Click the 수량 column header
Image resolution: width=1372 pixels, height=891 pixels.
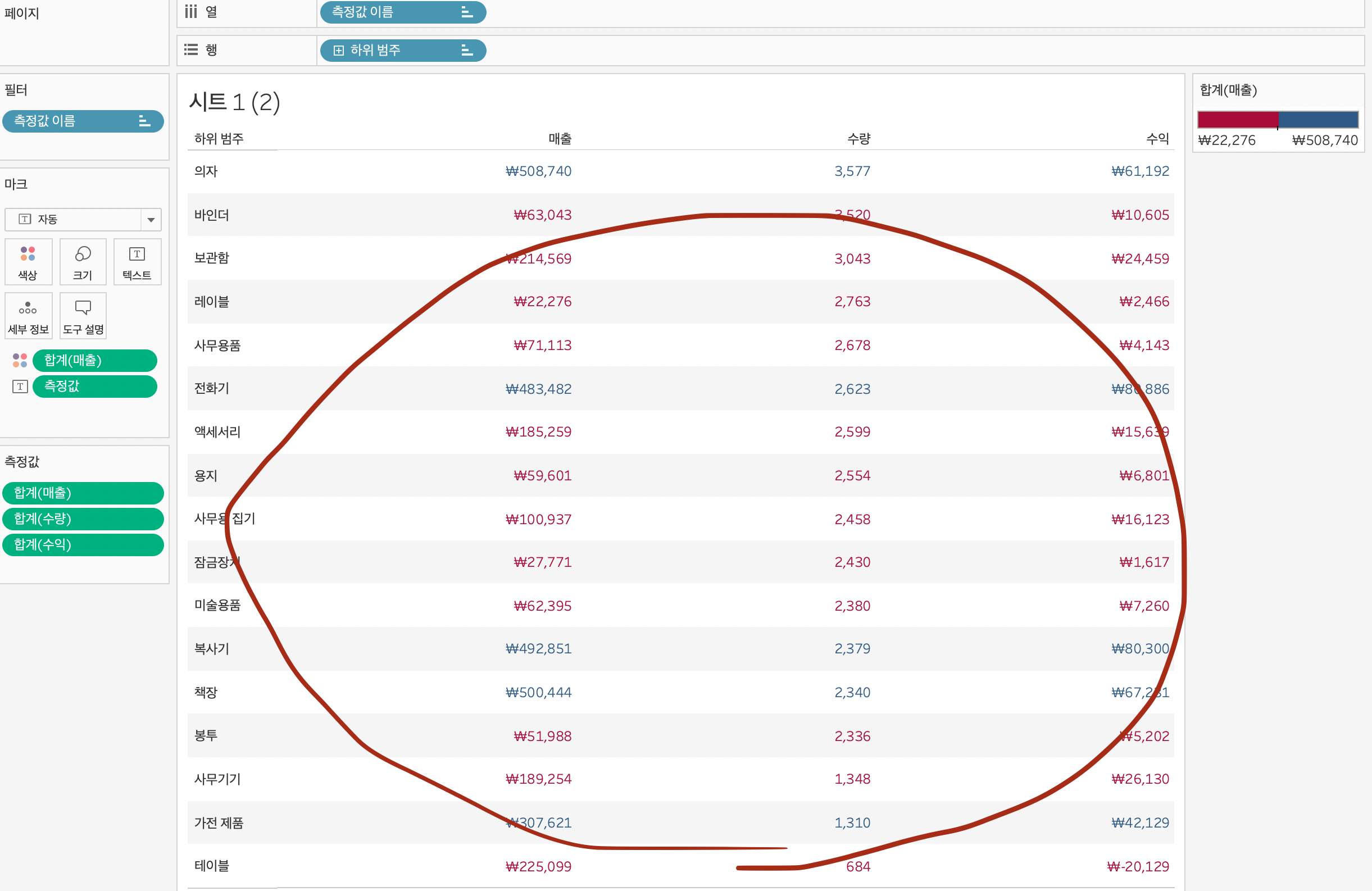[858, 139]
